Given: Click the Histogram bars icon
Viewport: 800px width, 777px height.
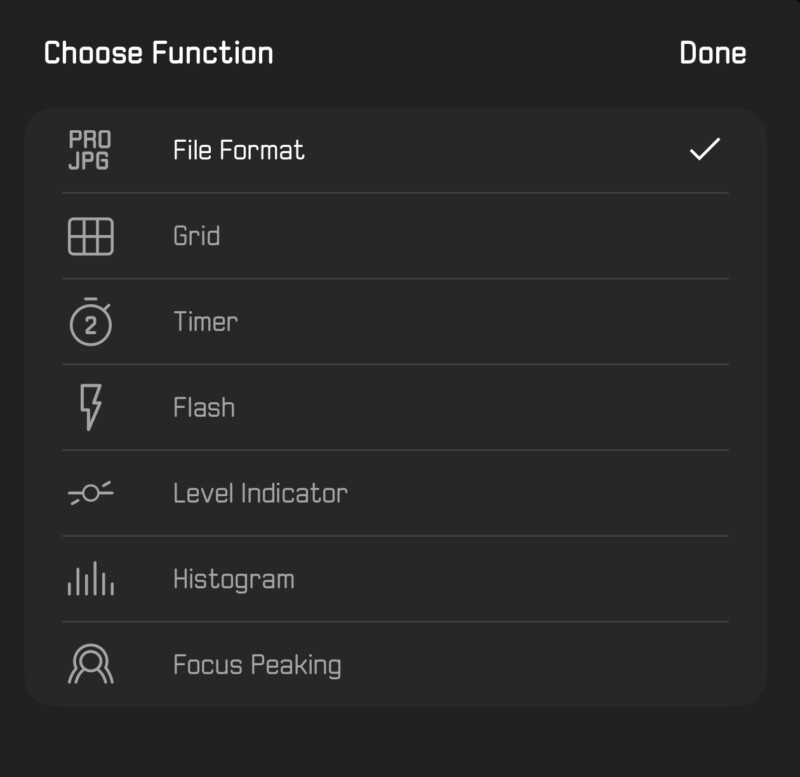Looking at the screenshot, I should click(90, 578).
